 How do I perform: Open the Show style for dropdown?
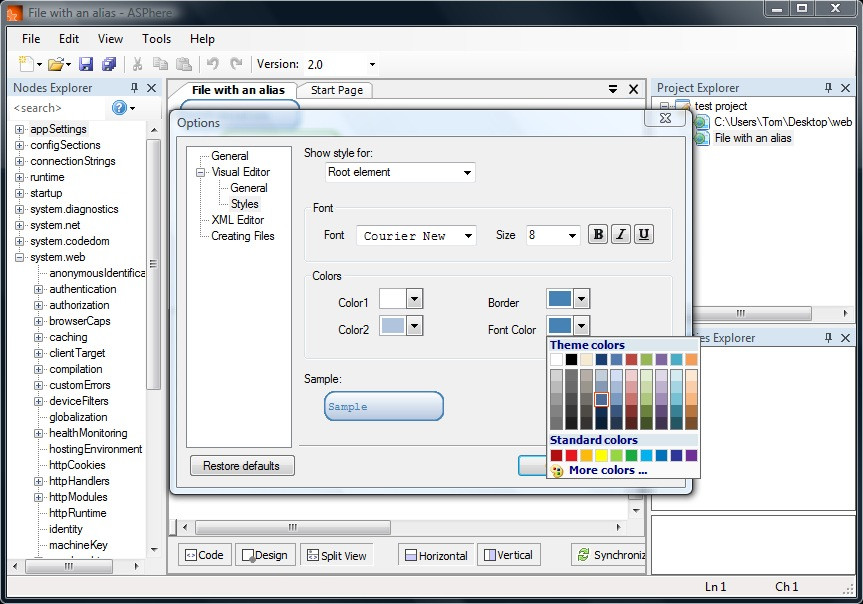pyautogui.click(x=467, y=172)
